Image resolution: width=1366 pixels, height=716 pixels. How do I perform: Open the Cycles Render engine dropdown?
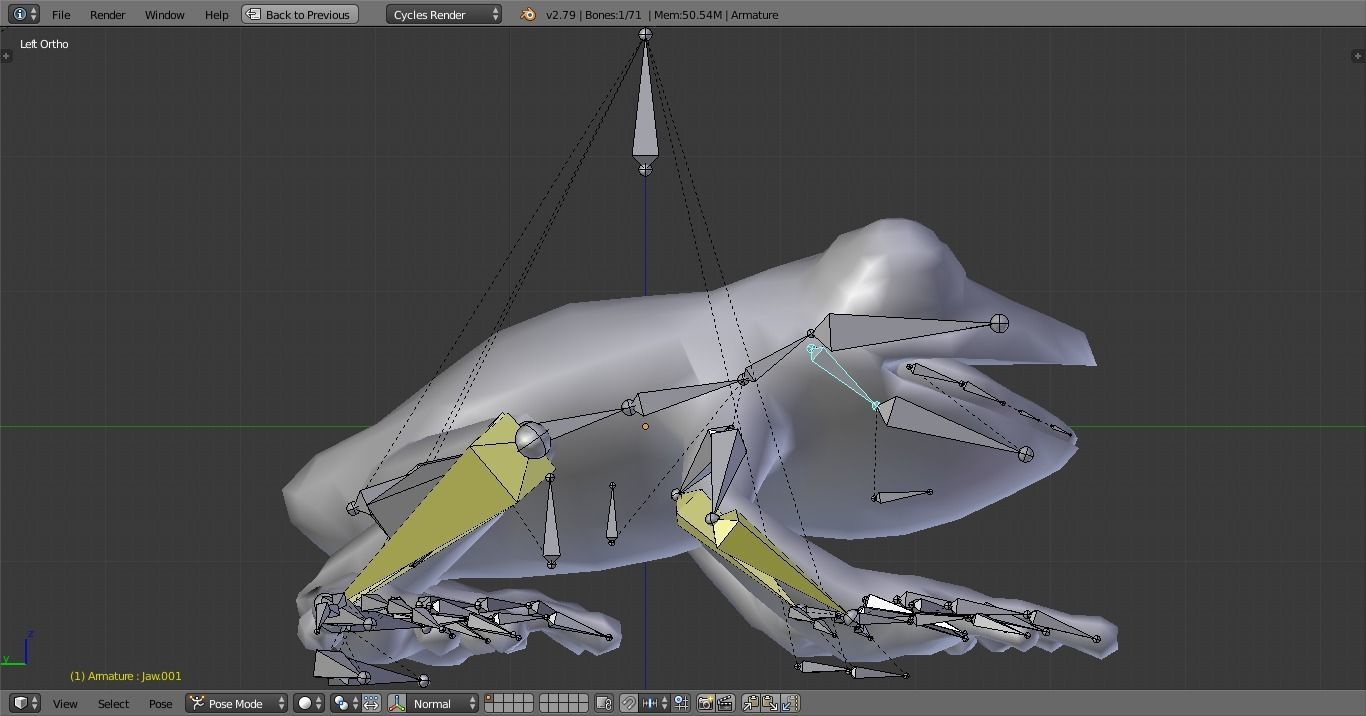pyautogui.click(x=445, y=14)
